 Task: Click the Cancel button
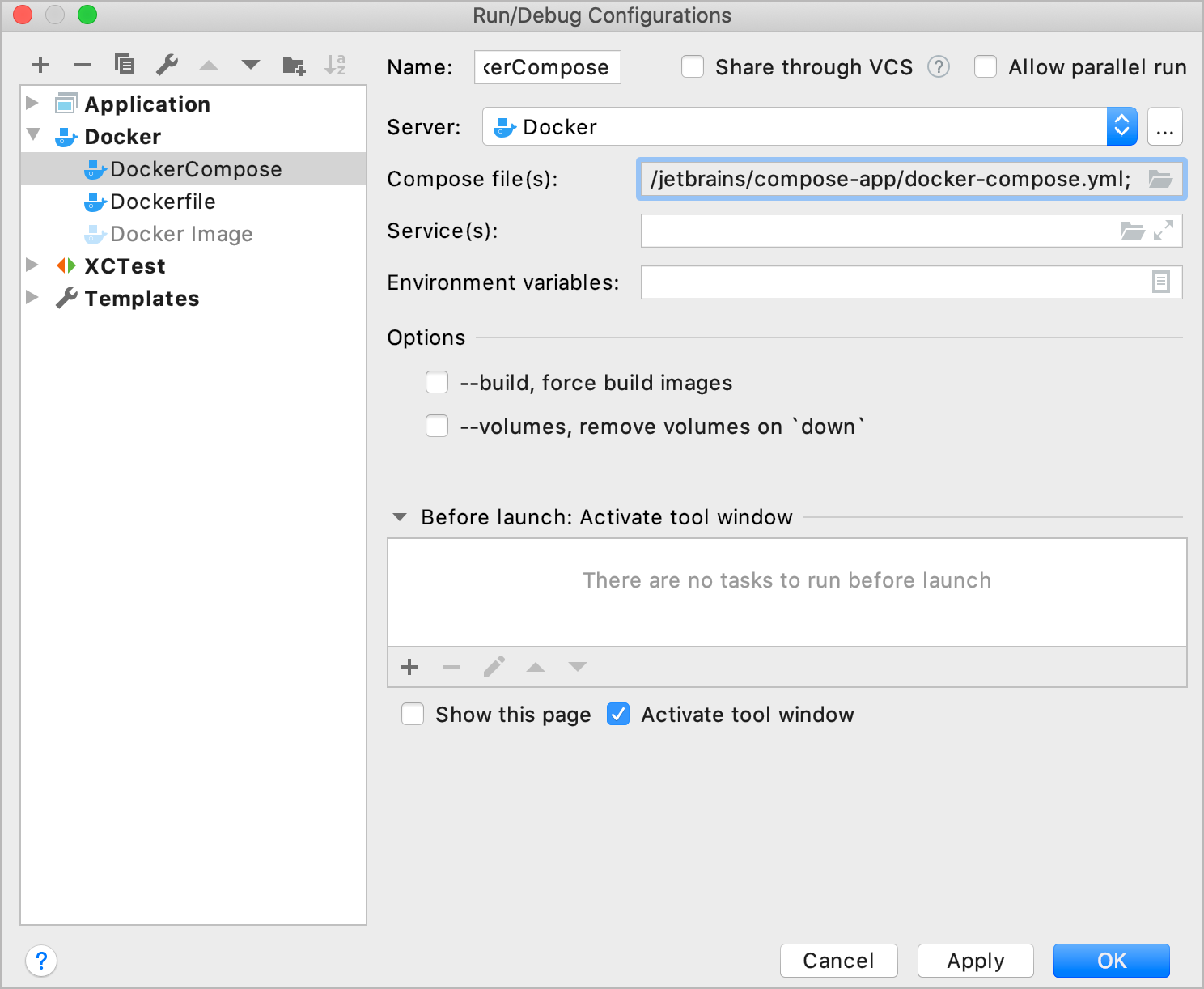pos(839,961)
